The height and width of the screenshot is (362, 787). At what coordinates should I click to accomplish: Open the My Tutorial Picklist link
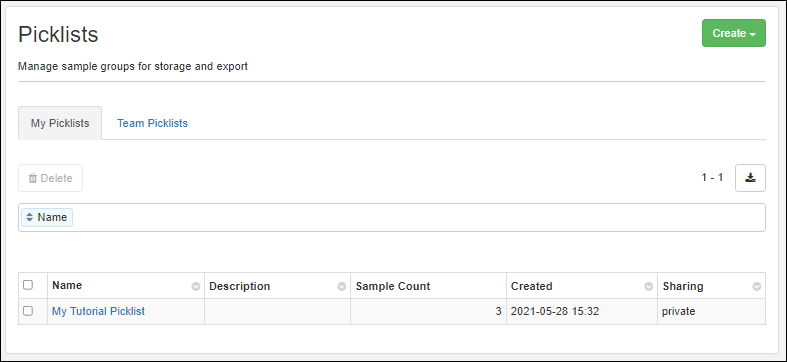(98, 311)
